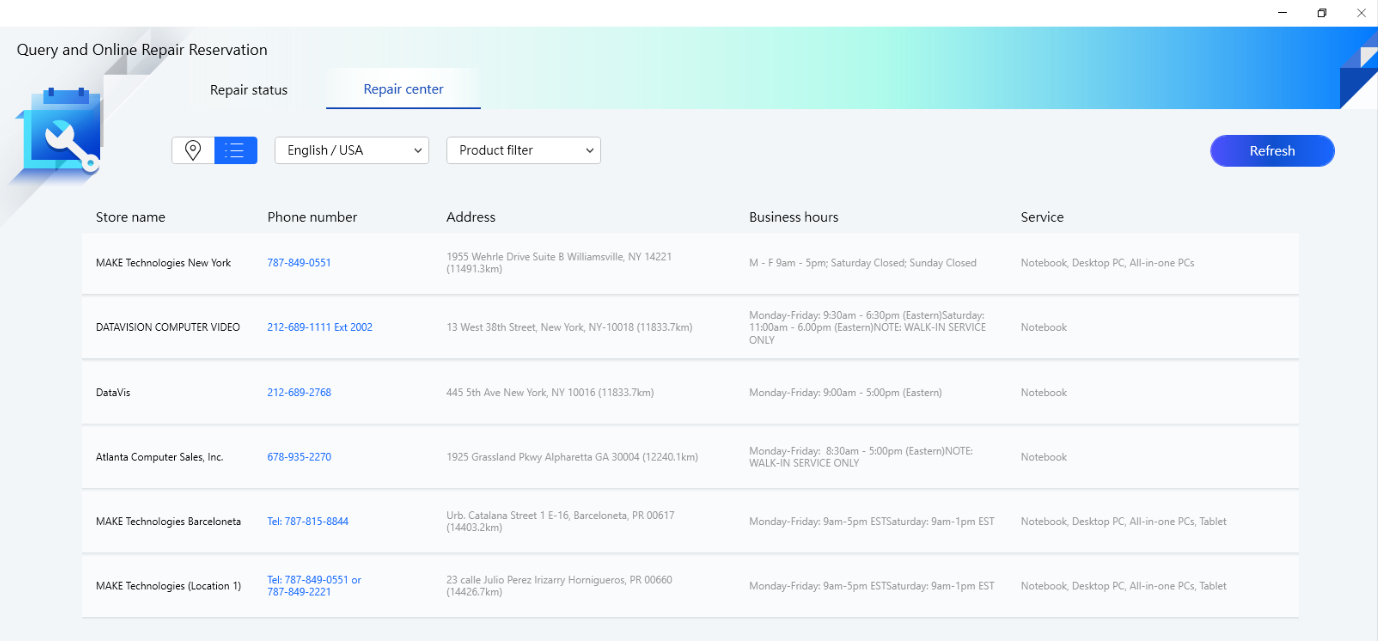Click Notebook service in Atlanta row
Screen dimensions: 1378x641
1044,457
